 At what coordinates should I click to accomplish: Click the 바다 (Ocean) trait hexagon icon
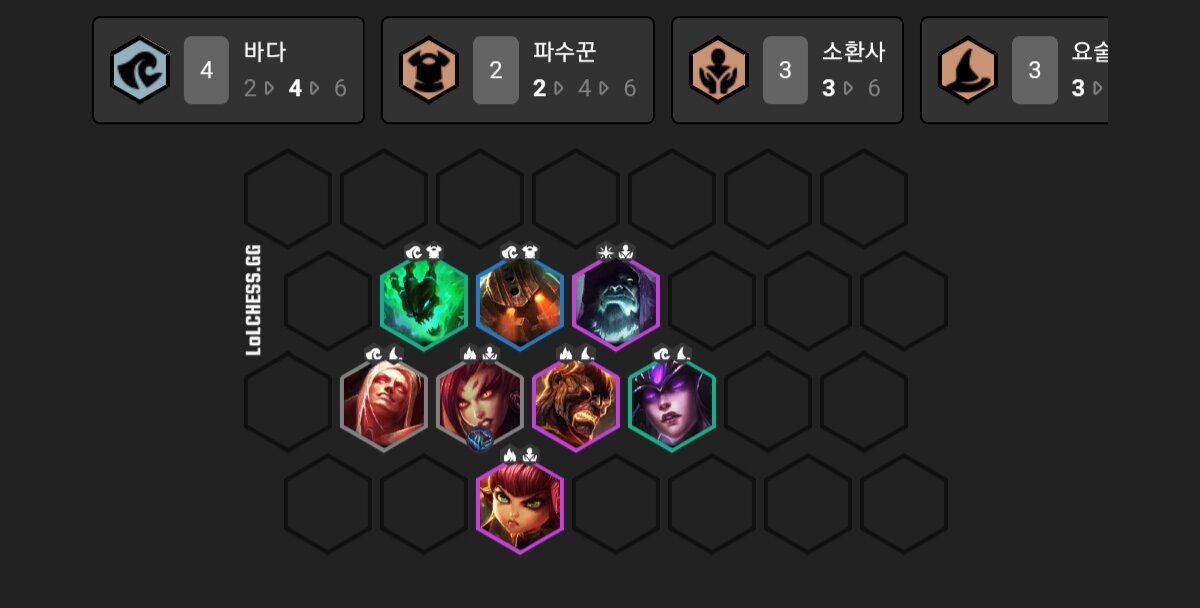tap(139, 70)
